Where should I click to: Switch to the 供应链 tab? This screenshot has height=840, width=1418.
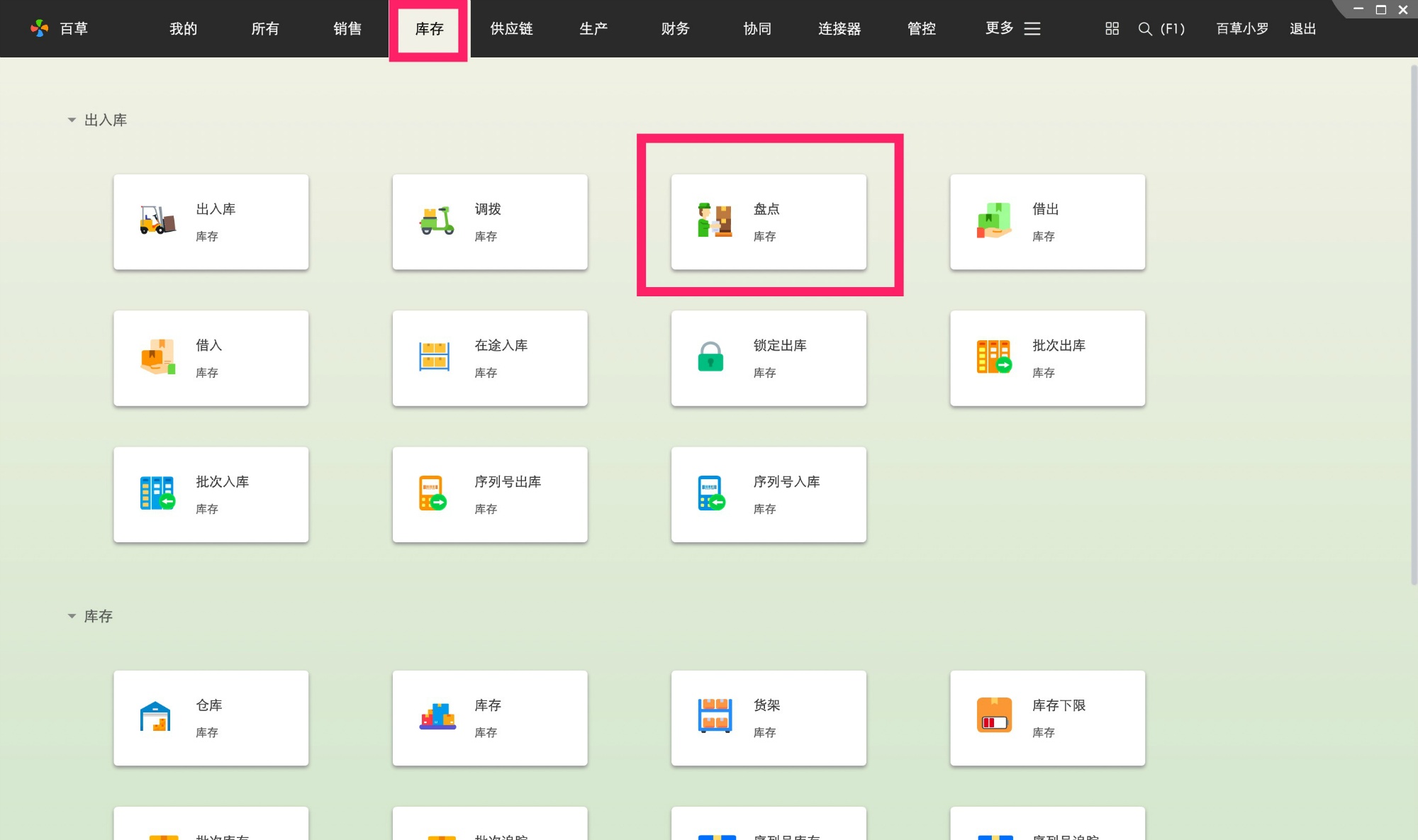[x=510, y=28]
